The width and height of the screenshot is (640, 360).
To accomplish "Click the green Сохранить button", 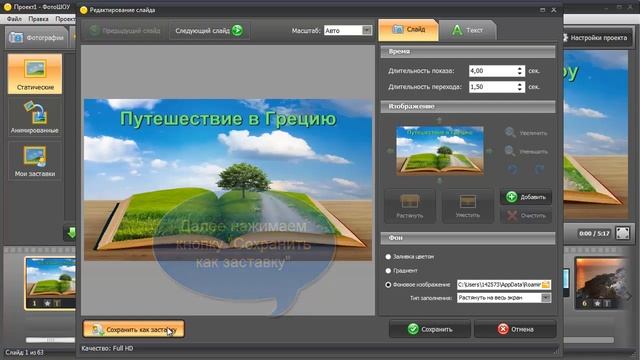I will [430, 329].
